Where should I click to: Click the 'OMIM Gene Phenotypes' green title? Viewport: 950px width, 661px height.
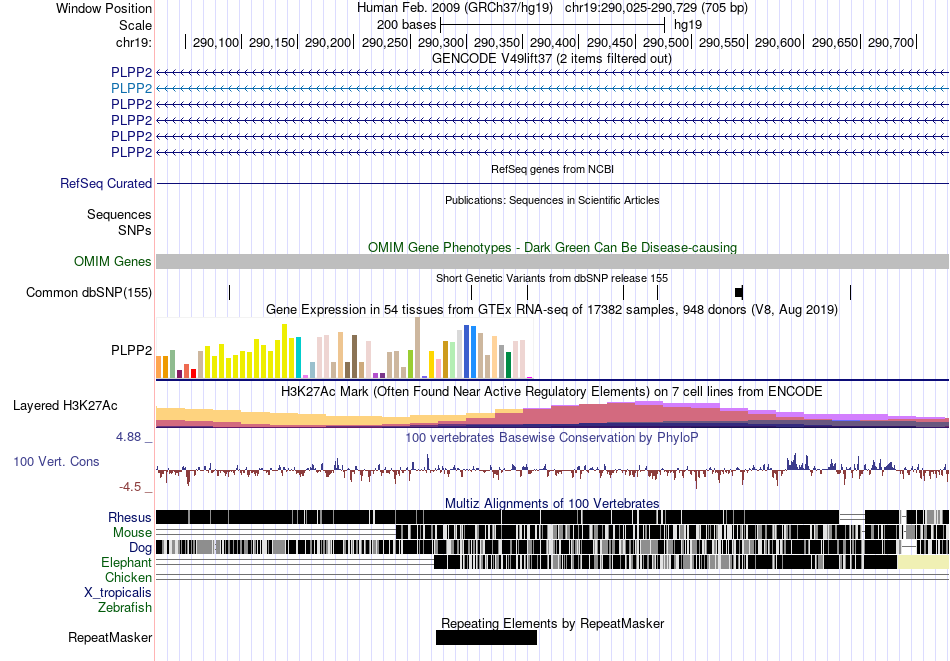pos(553,247)
